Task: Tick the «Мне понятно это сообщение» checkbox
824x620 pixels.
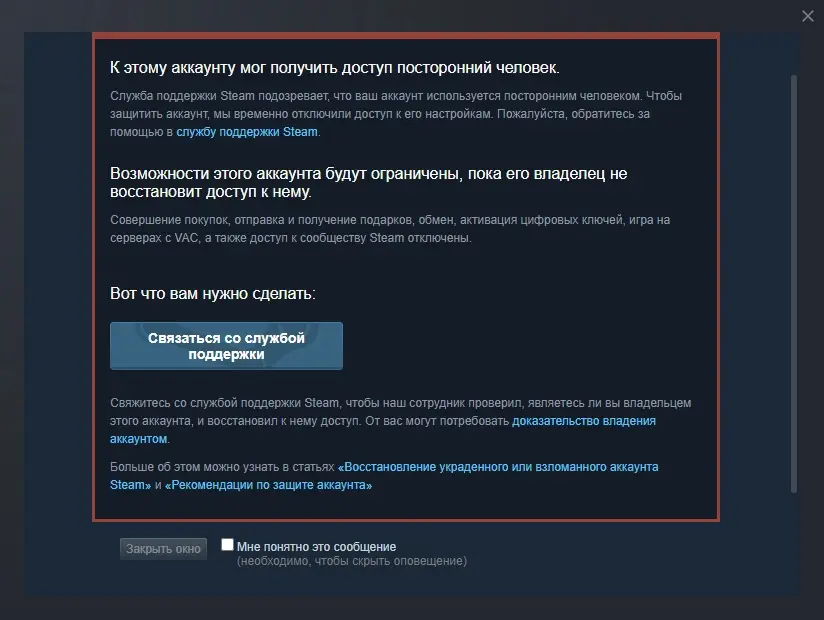Action: coord(227,544)
